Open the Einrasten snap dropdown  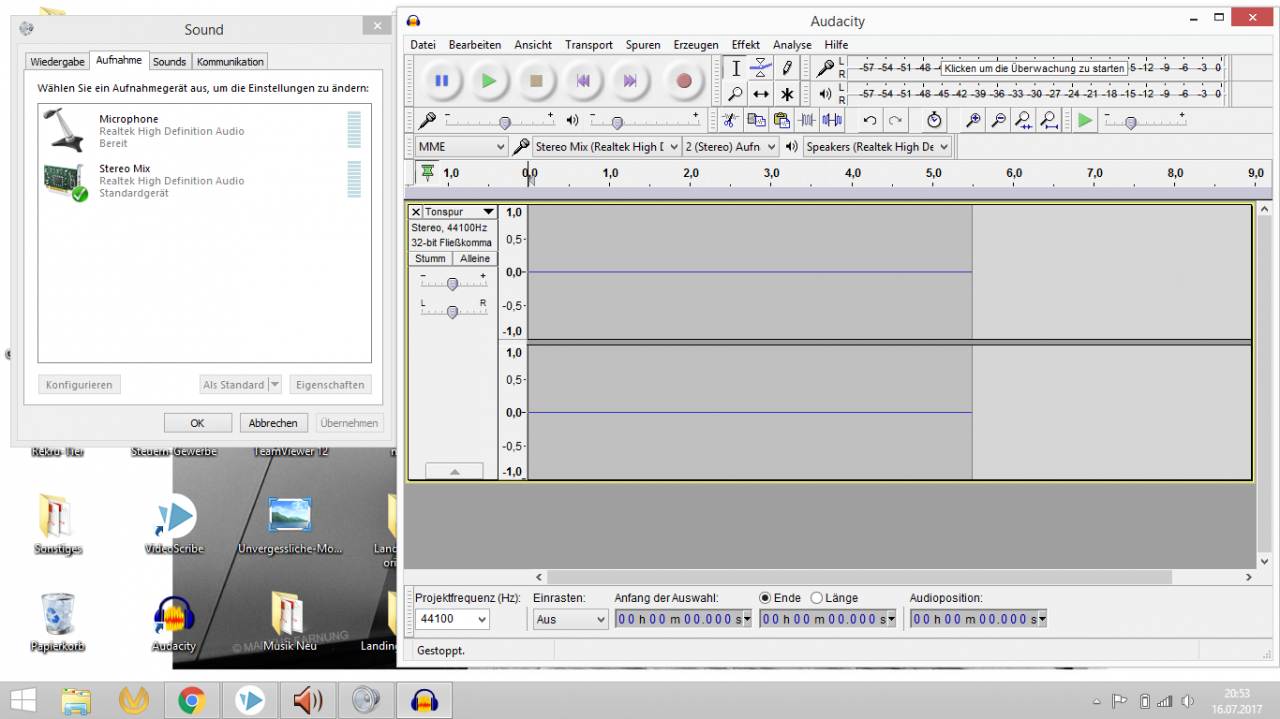point(570,619)
